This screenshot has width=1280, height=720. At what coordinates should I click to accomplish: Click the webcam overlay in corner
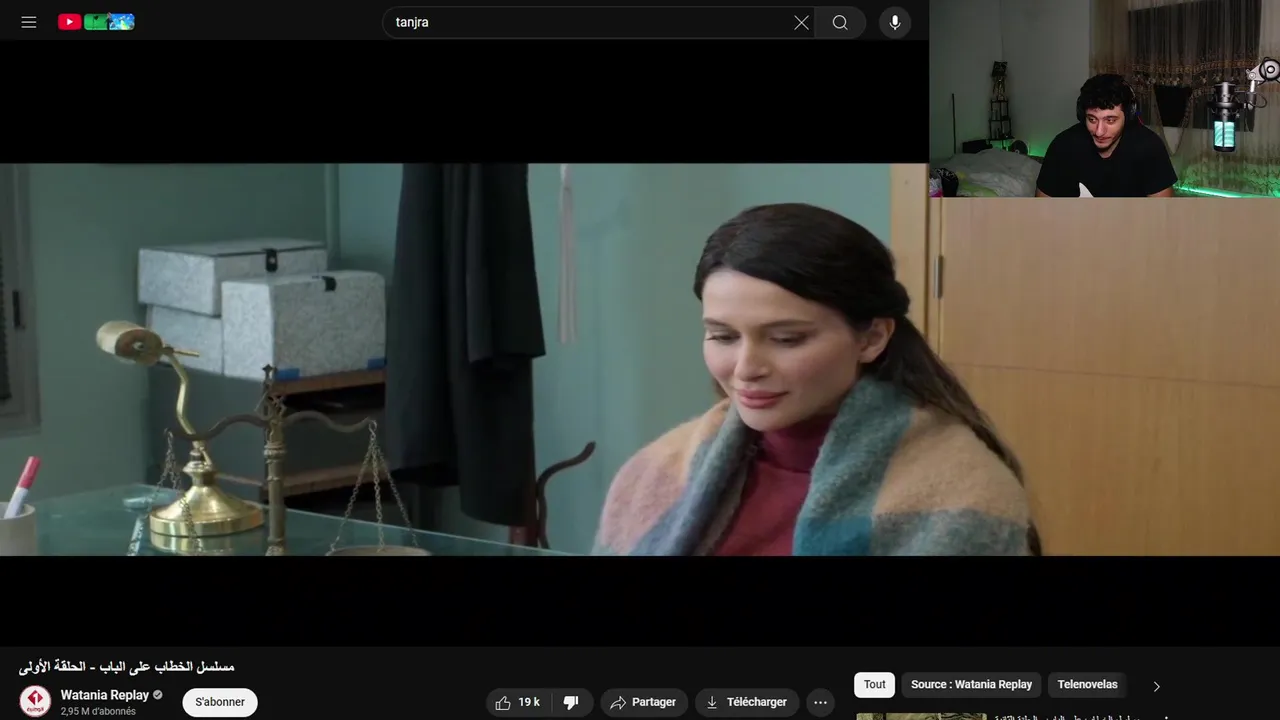1104,98
